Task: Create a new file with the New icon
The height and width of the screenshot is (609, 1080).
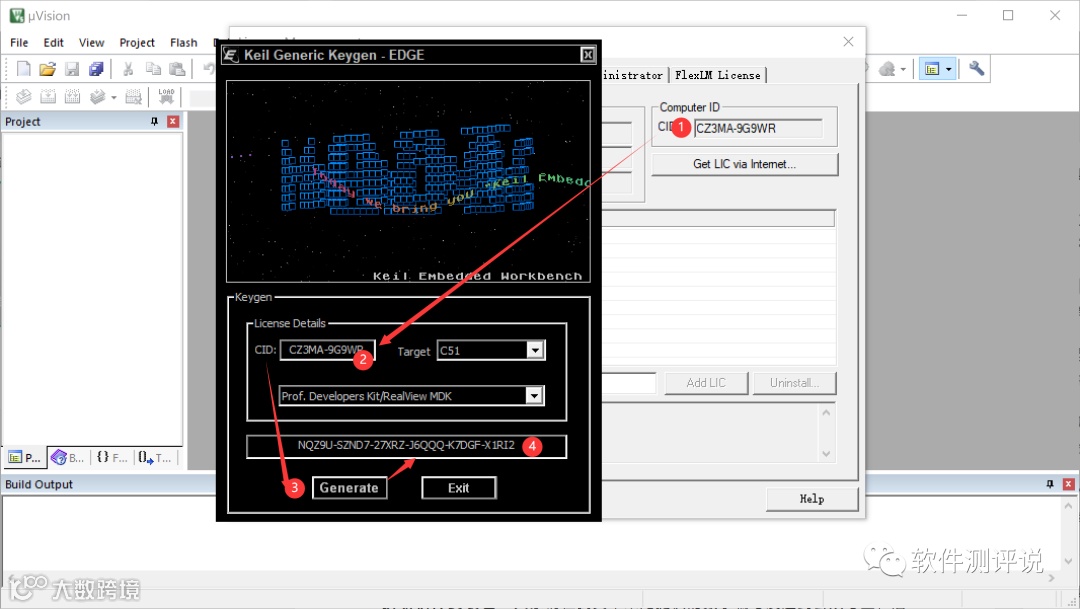Action: [x=23, y=68]
